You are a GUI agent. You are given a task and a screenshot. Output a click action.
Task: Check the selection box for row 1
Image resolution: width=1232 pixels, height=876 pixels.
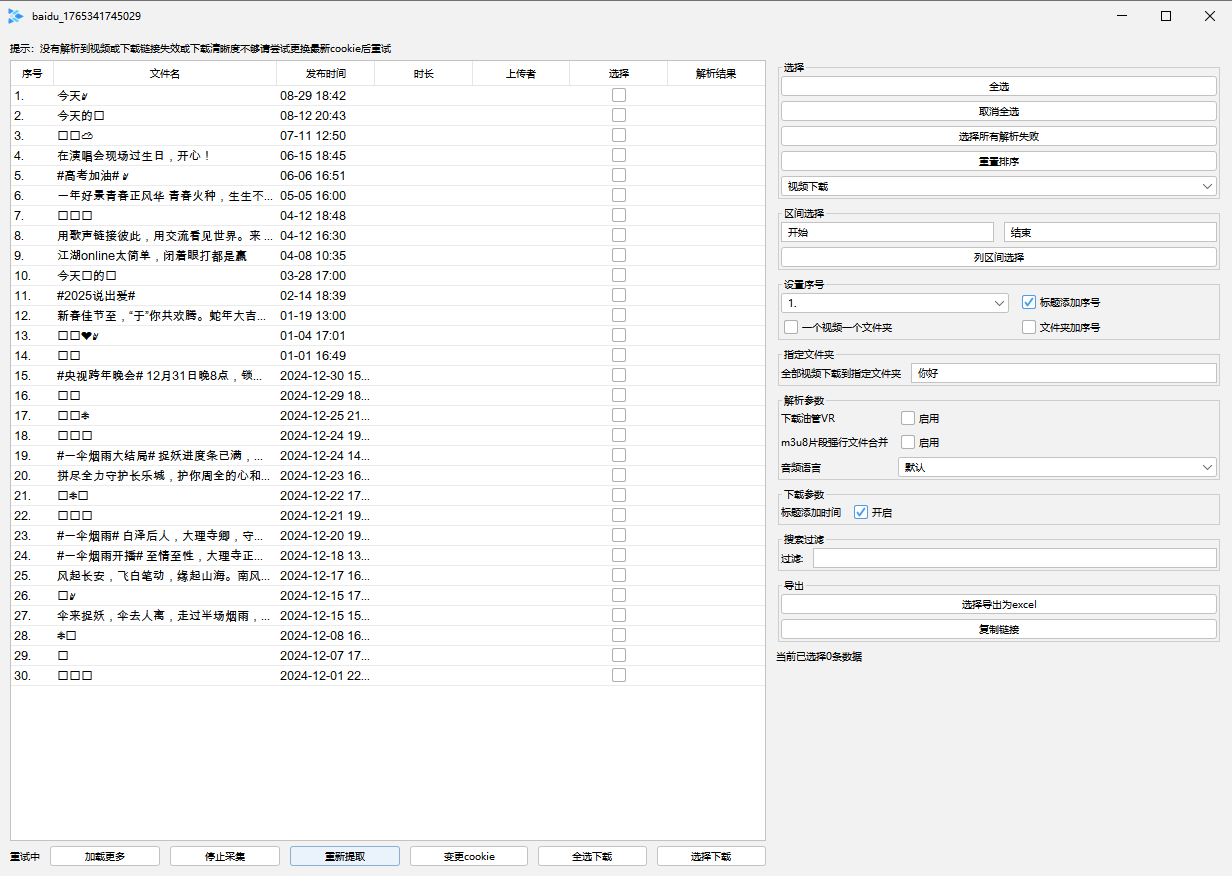[619, 95]
